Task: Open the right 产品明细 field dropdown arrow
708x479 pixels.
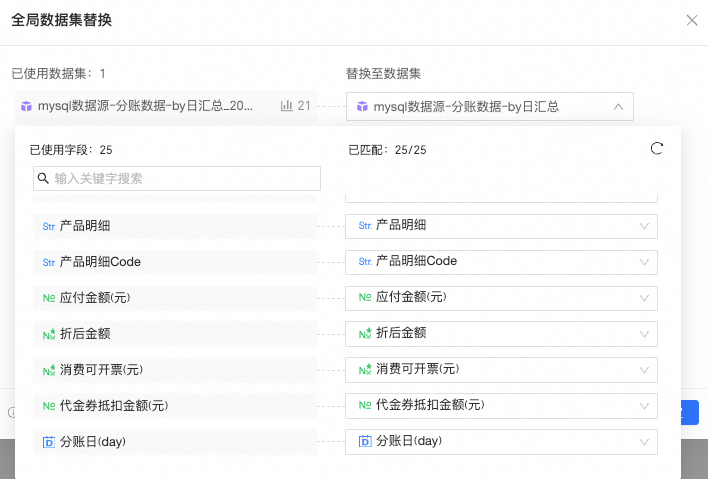Action: [x=644, y=226]
